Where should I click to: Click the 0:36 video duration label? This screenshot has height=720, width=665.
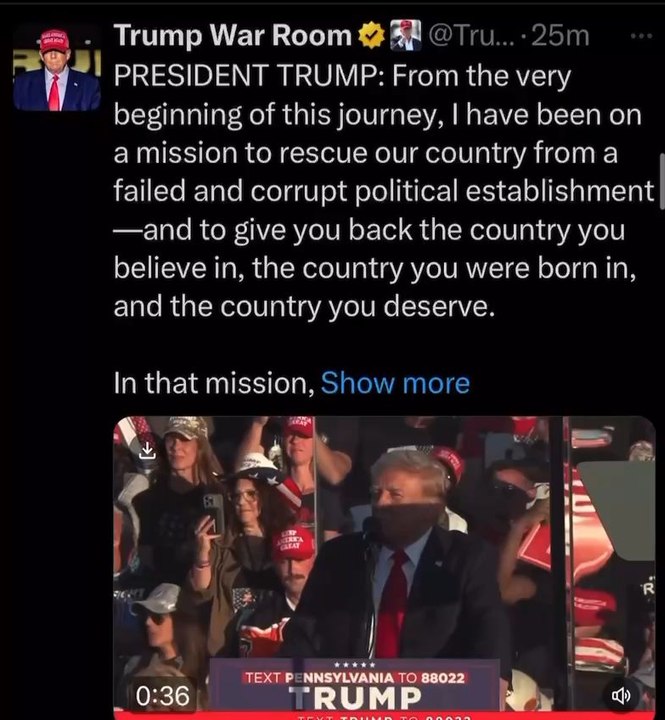[162, 695]
